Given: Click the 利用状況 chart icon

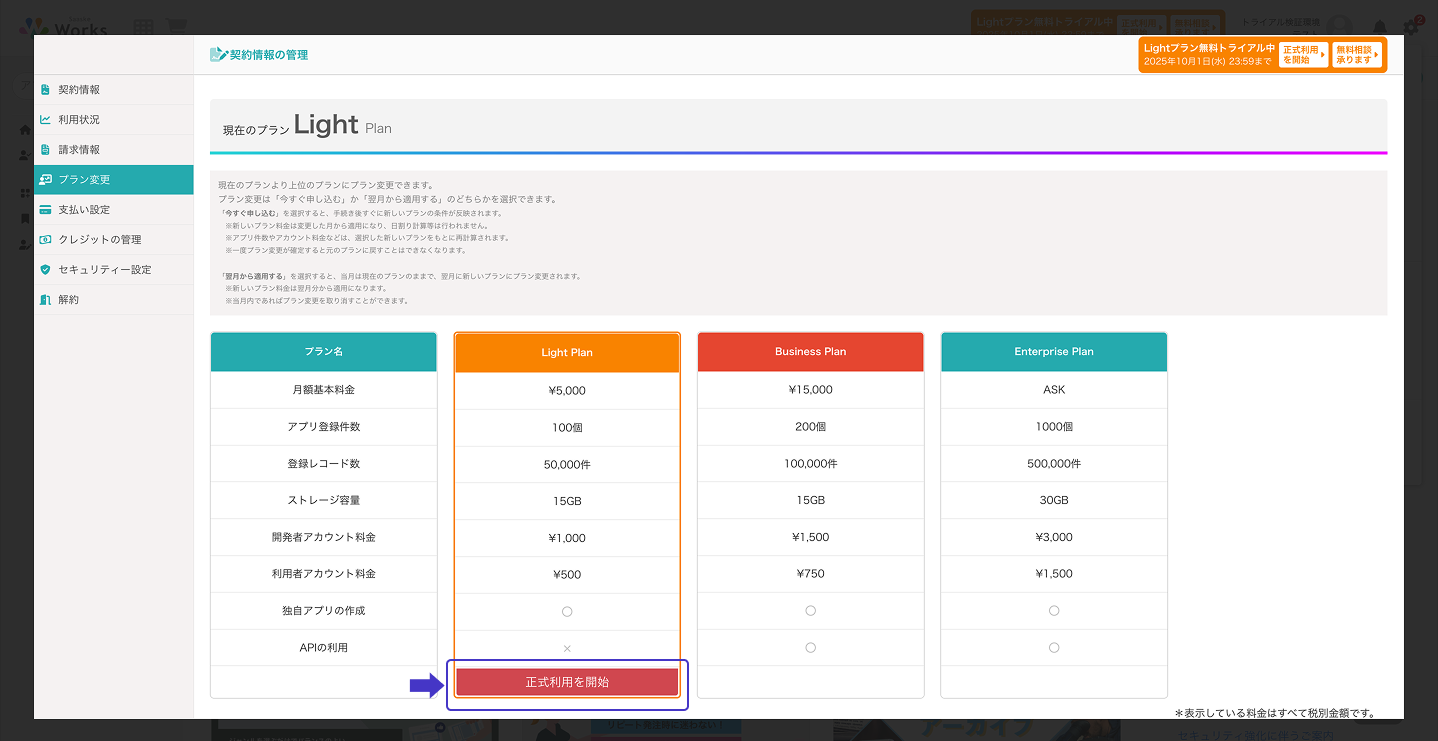Looking at the screenshot, I should (45, 120).
